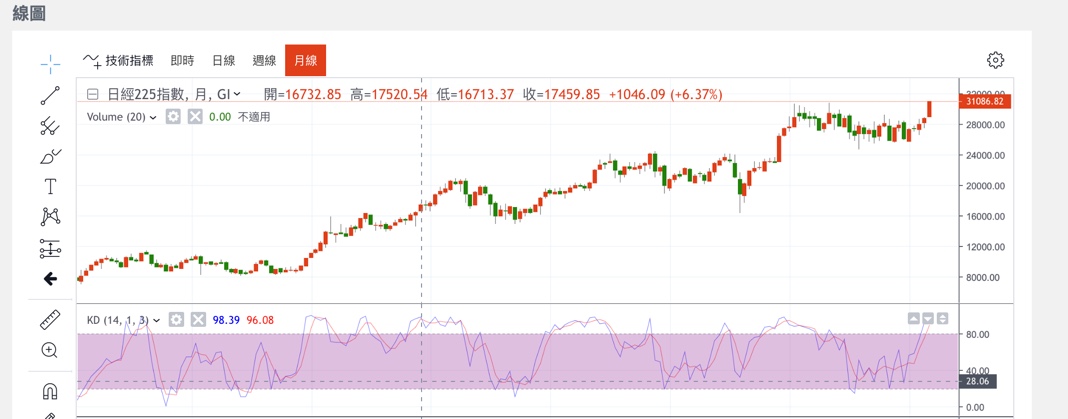1068x419 pixels.
Task: Click the back arrow in left toolbar
Action: [50, 279]
